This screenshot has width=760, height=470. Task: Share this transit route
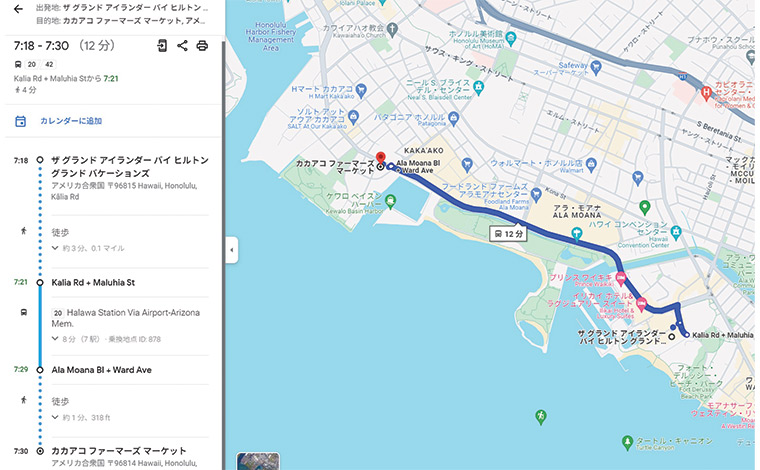[182, 45]
